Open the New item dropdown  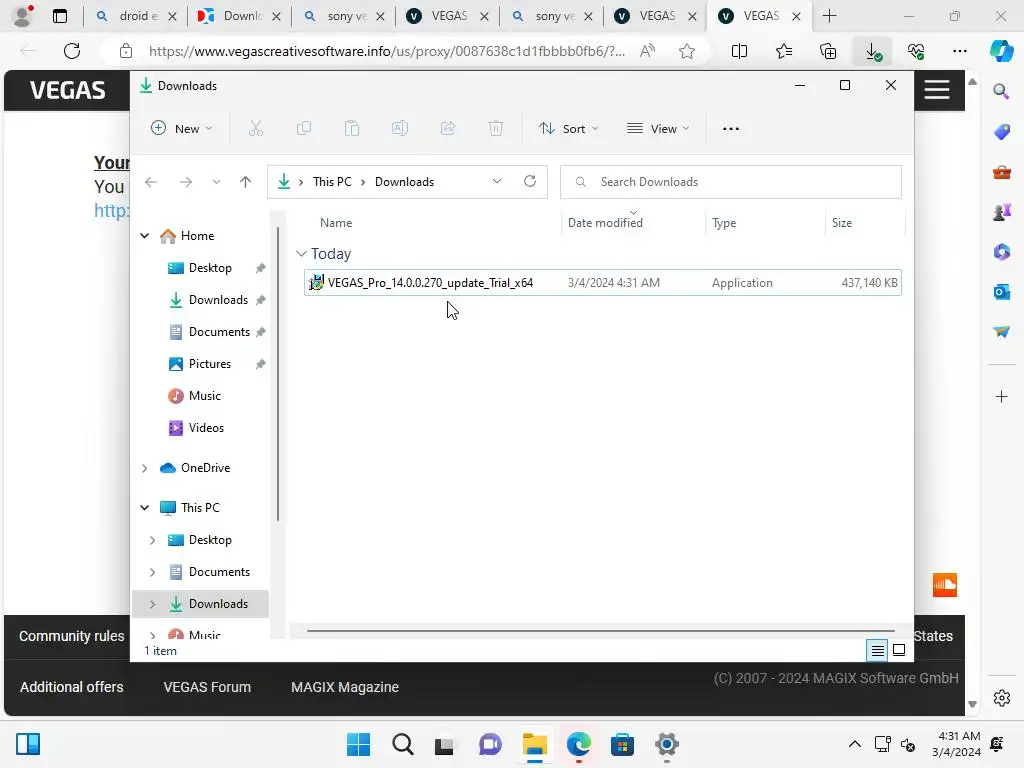pos(182,129)
